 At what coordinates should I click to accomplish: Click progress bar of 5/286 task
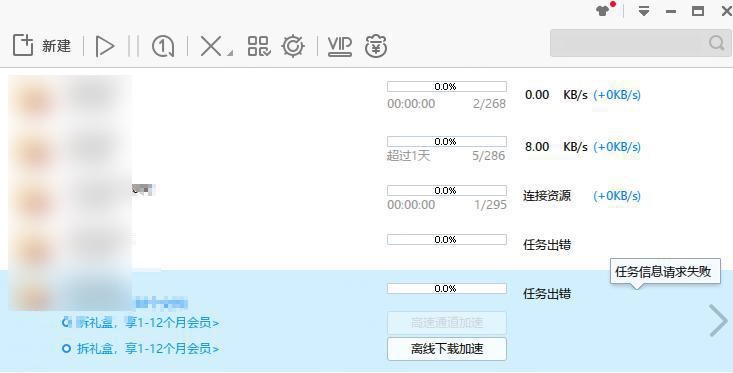click(x=446, y=142)
